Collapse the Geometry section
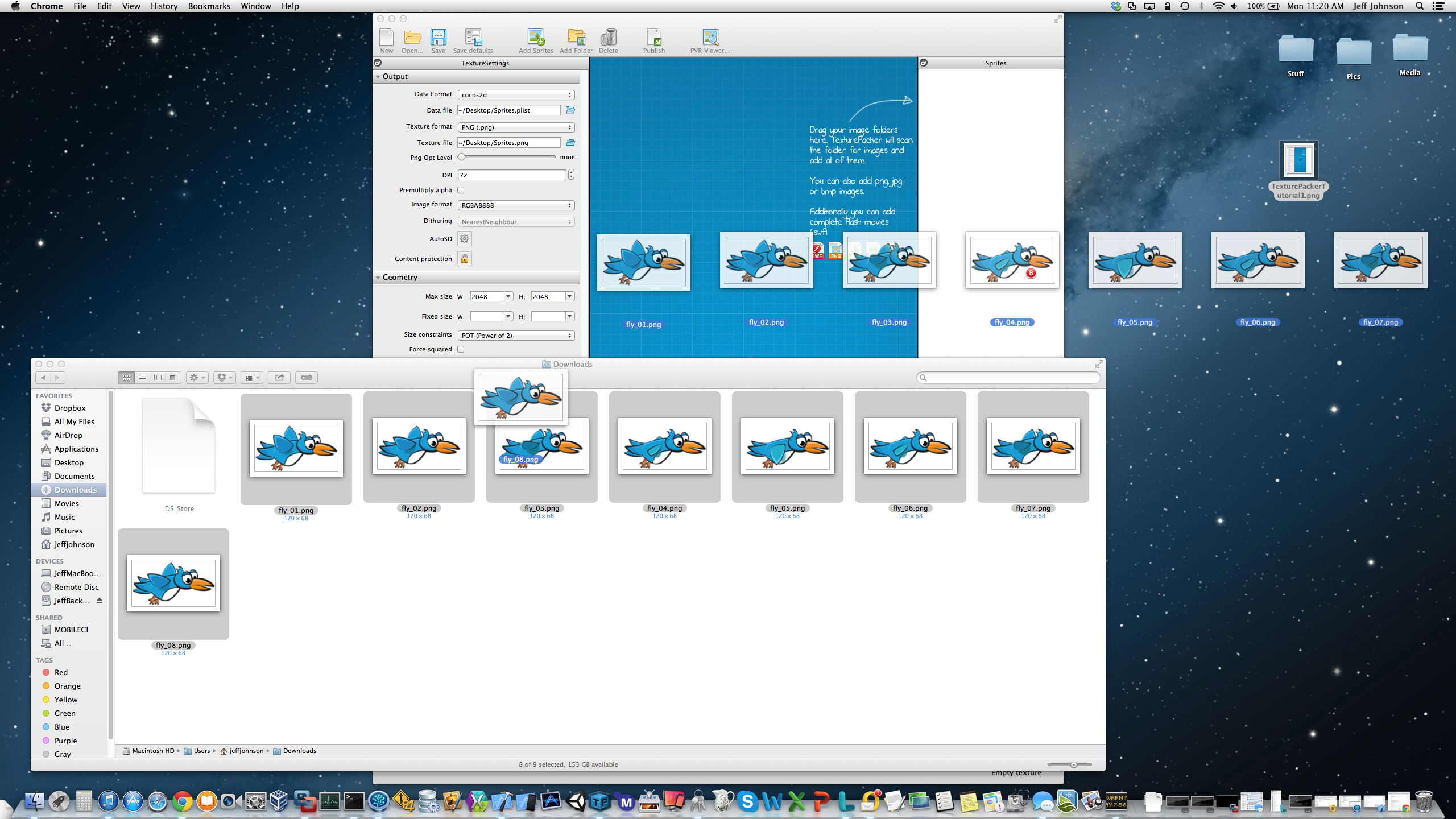1456x819 pixels. [378, 278]
